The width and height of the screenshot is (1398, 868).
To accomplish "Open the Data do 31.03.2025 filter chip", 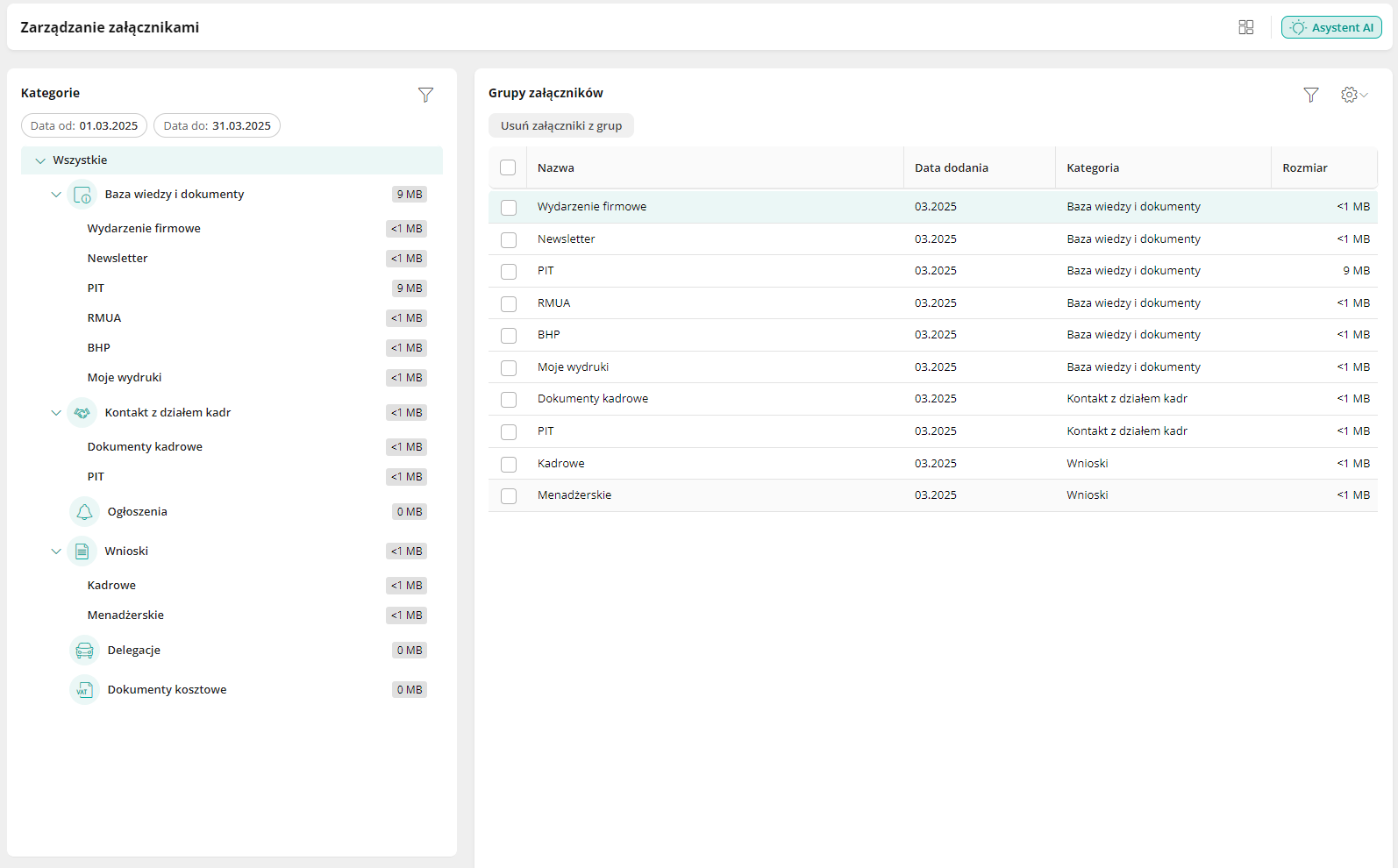I will 218,126.
